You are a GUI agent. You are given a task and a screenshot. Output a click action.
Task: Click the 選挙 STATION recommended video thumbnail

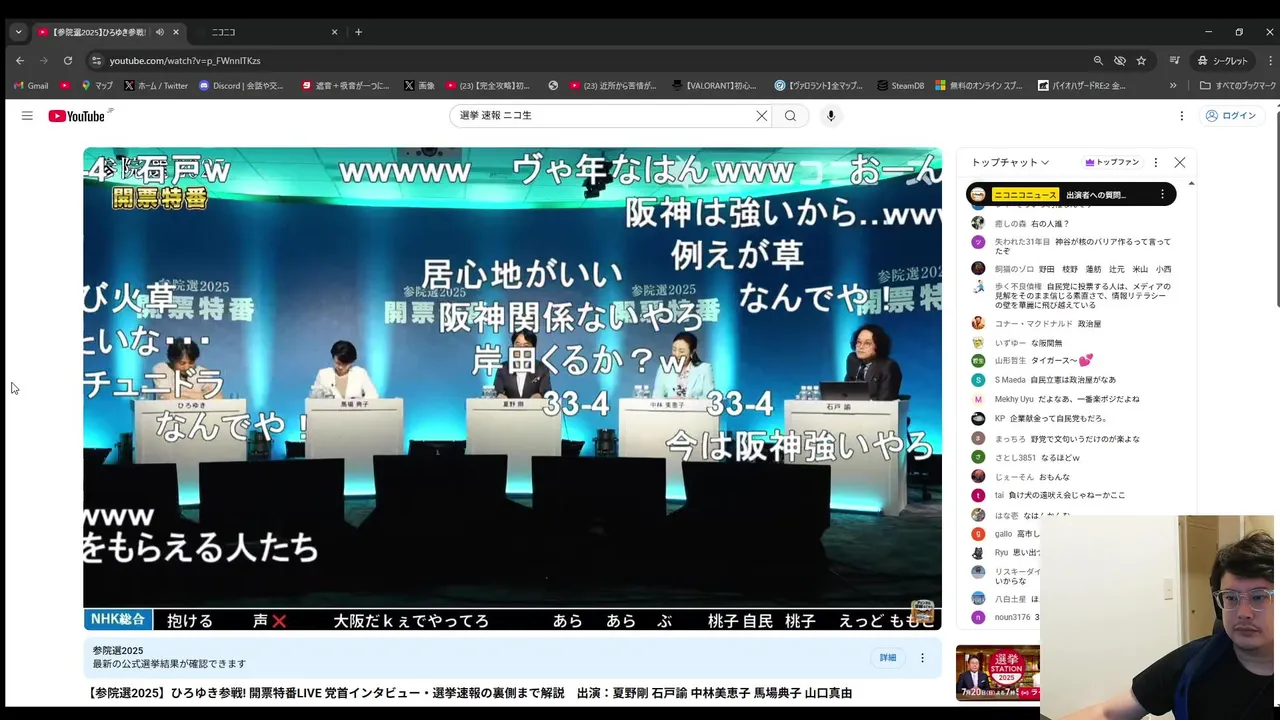997,673
